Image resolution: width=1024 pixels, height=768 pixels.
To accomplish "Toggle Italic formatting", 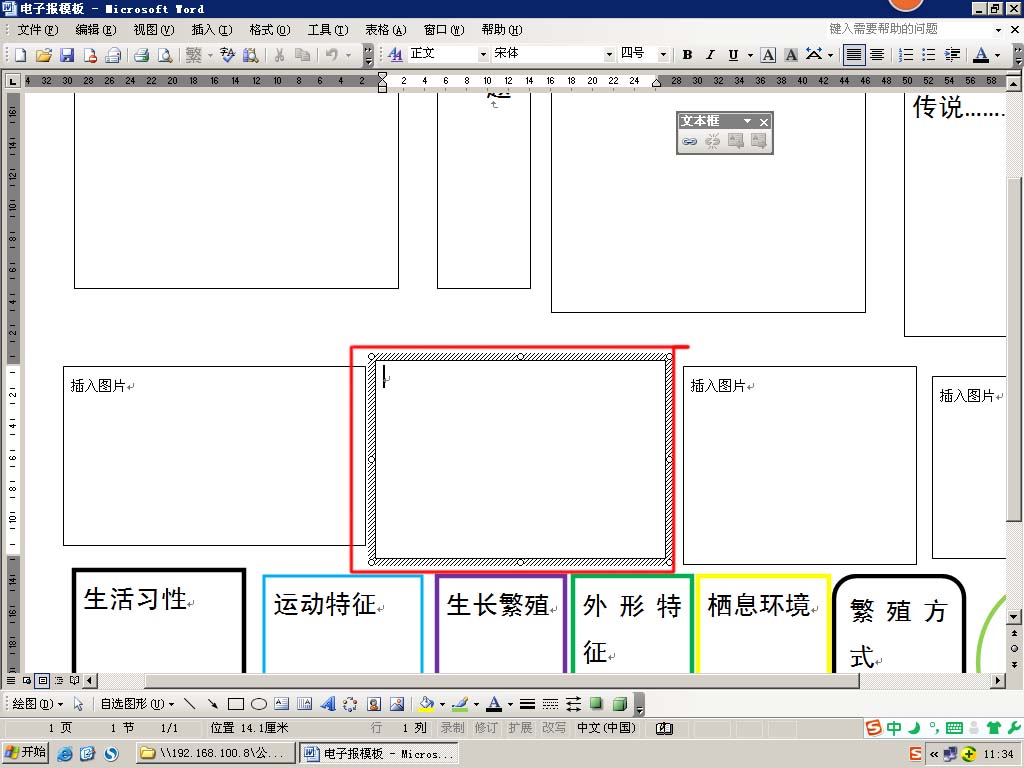I will [x=710, y=55].
